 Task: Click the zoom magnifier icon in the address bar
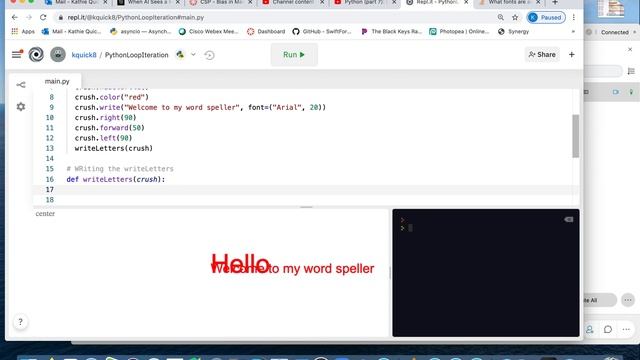[500, 17]
